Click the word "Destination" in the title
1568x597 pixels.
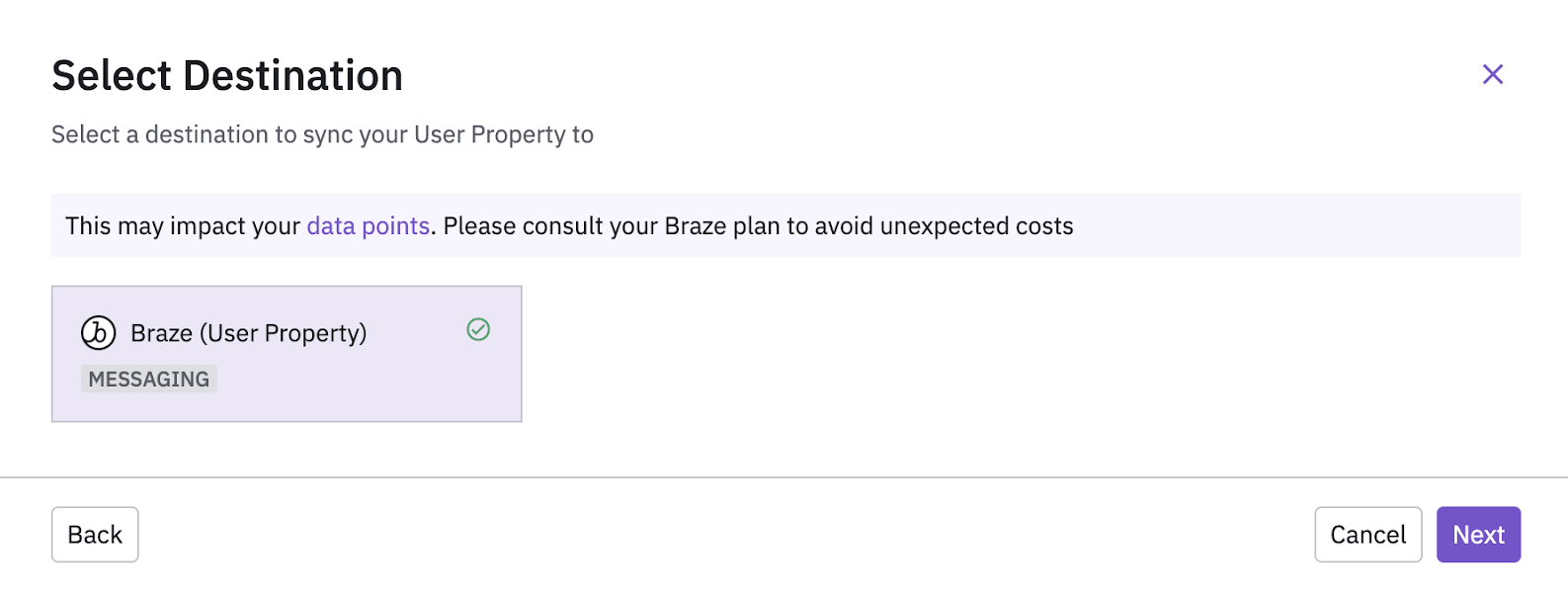coord(292,76)
